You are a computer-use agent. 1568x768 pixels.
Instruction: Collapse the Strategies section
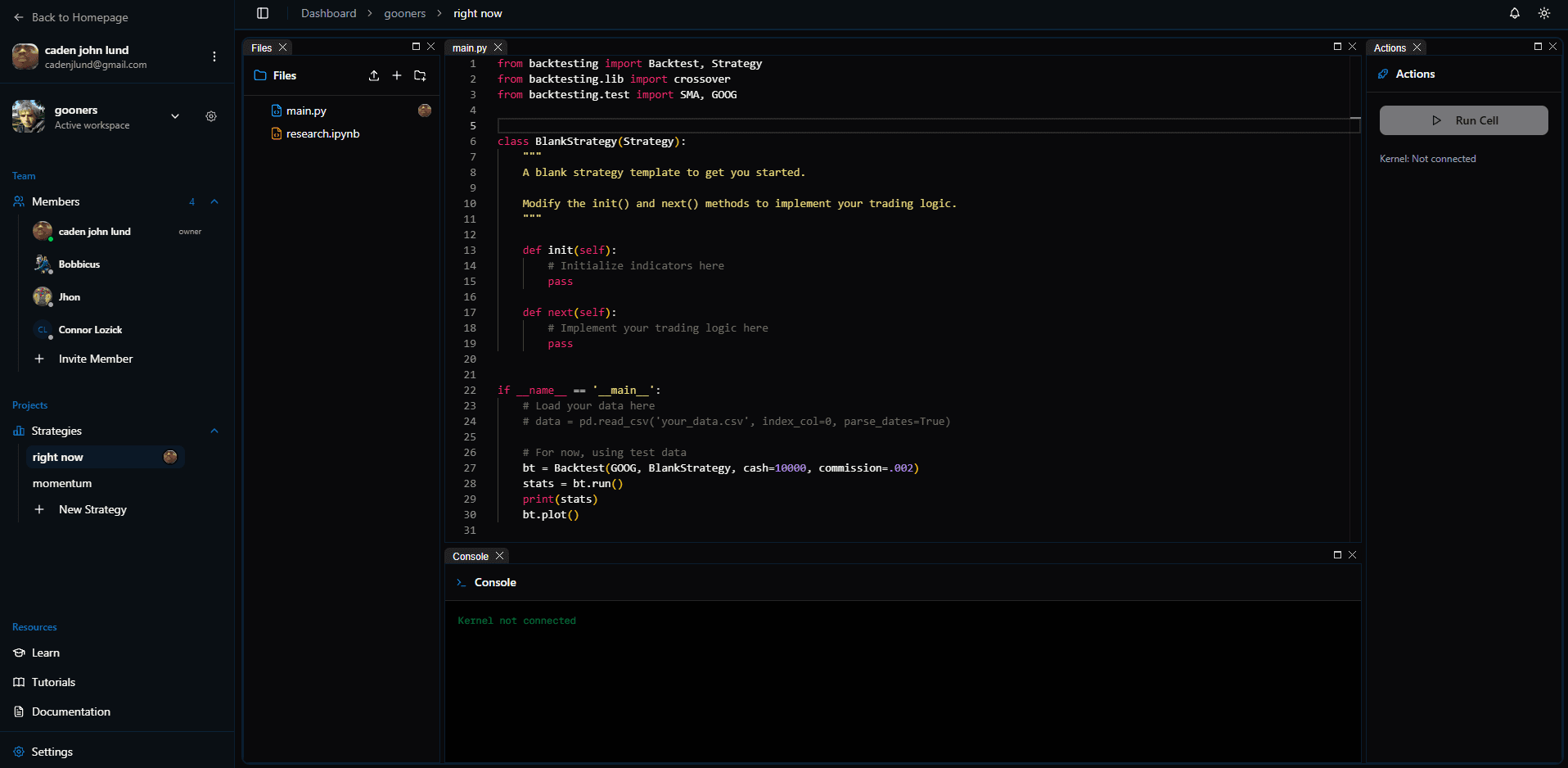tap(214, 431)
